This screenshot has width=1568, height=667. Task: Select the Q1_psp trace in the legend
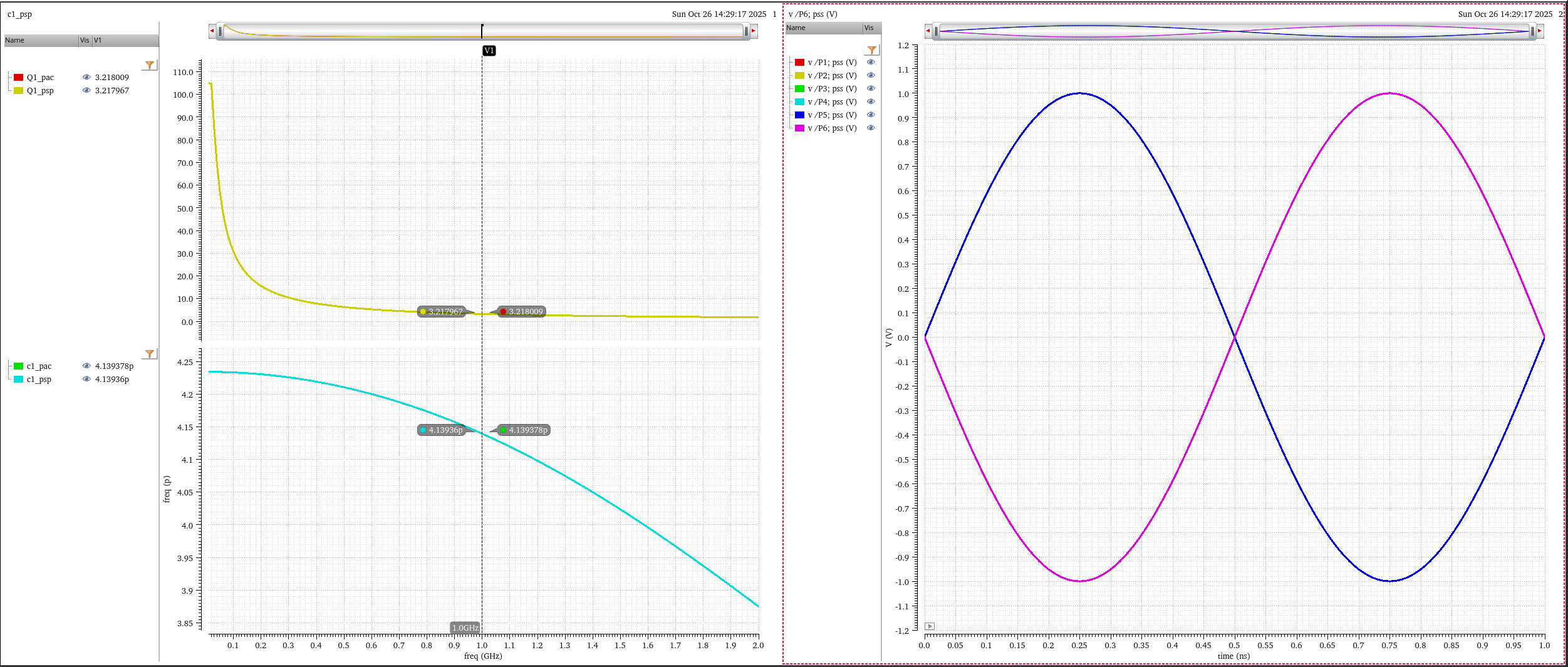click(40, 91)
